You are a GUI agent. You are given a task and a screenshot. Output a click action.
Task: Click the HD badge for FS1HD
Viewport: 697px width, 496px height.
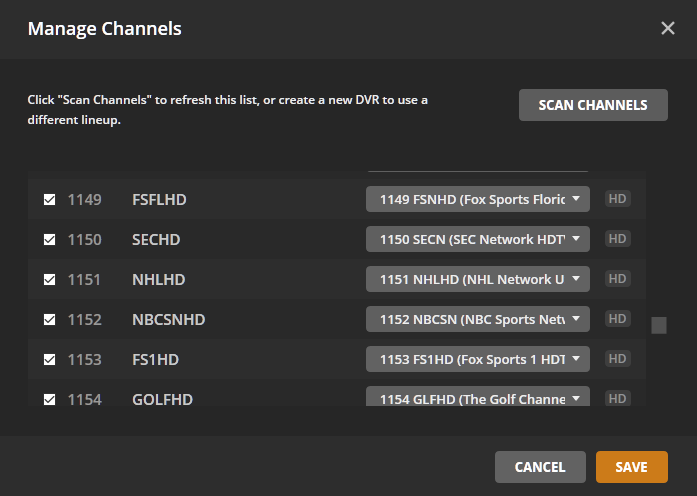pos(617,359)
